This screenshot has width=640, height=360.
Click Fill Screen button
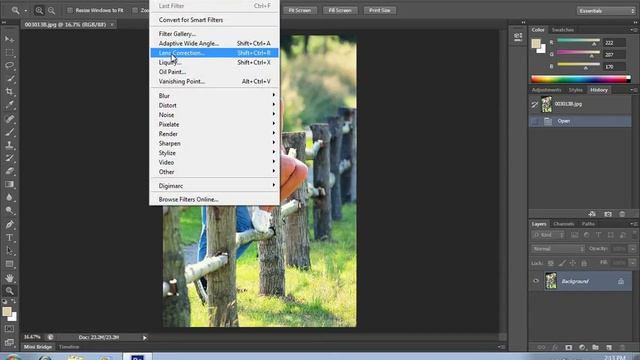click(340, 10)
